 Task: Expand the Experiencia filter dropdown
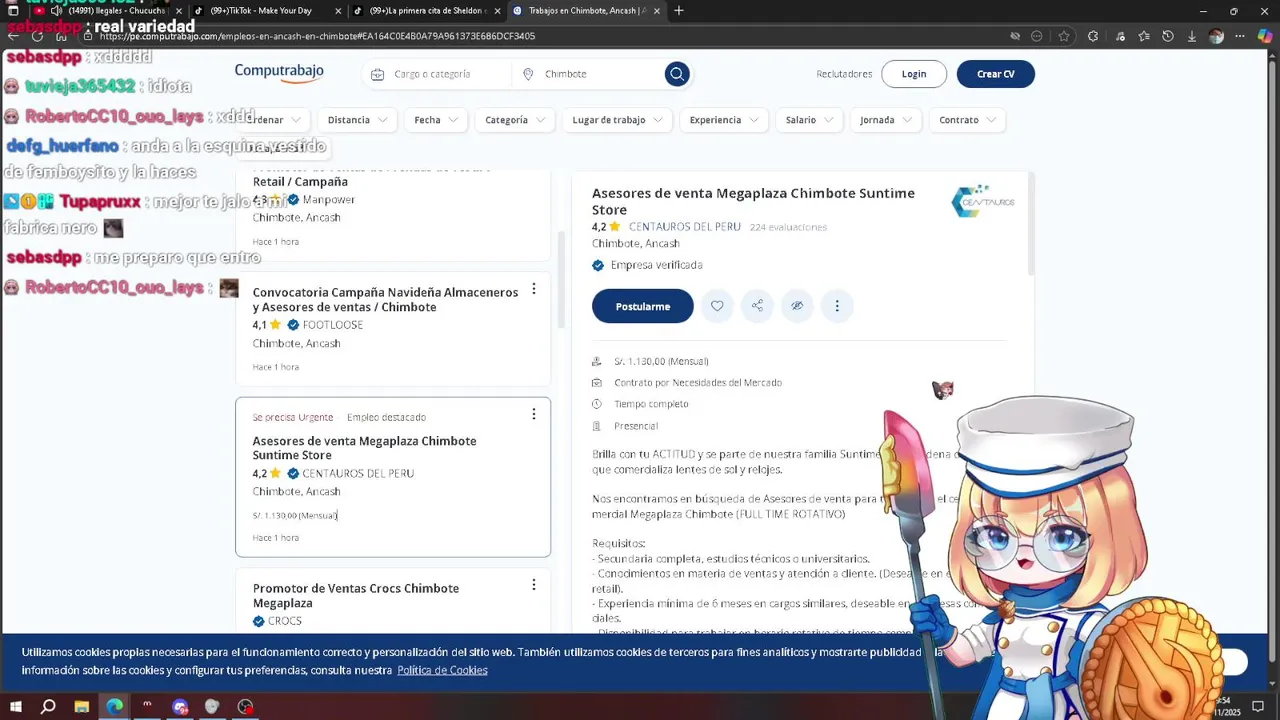(x=724, y=120)
